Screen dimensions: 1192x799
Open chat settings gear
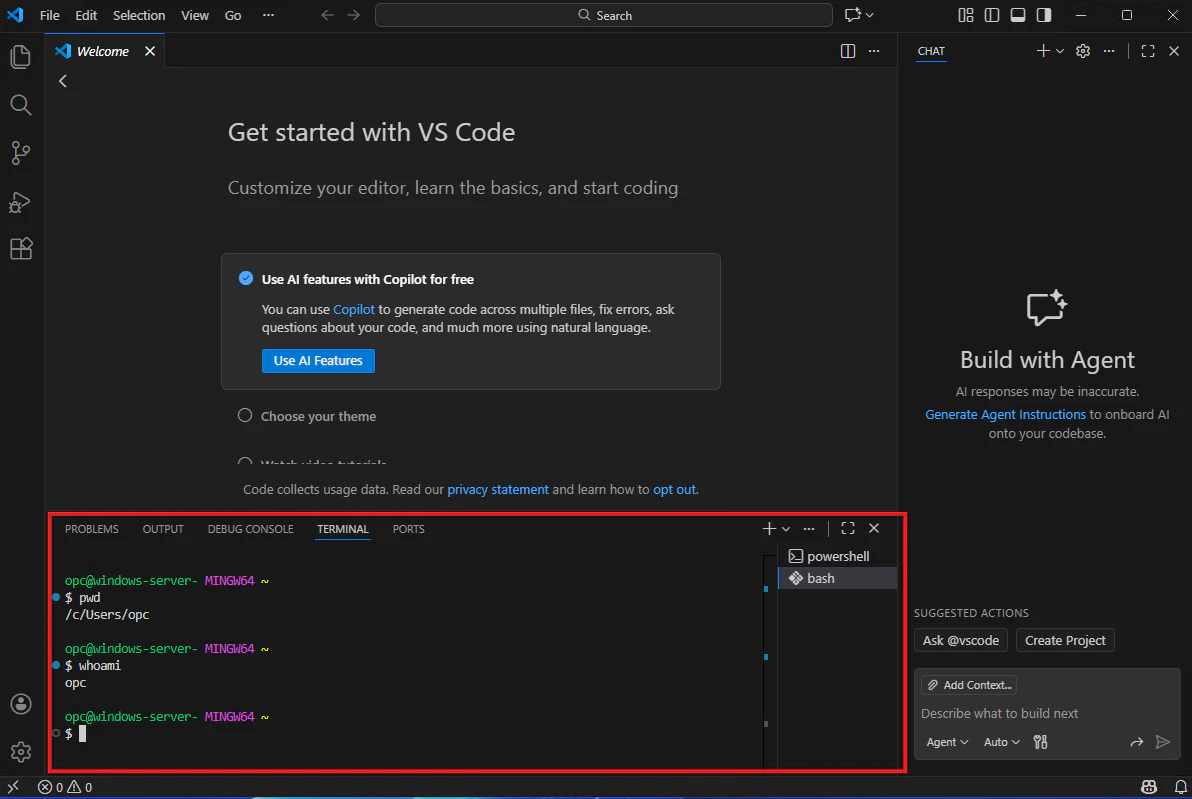(x=1083, y=51)
